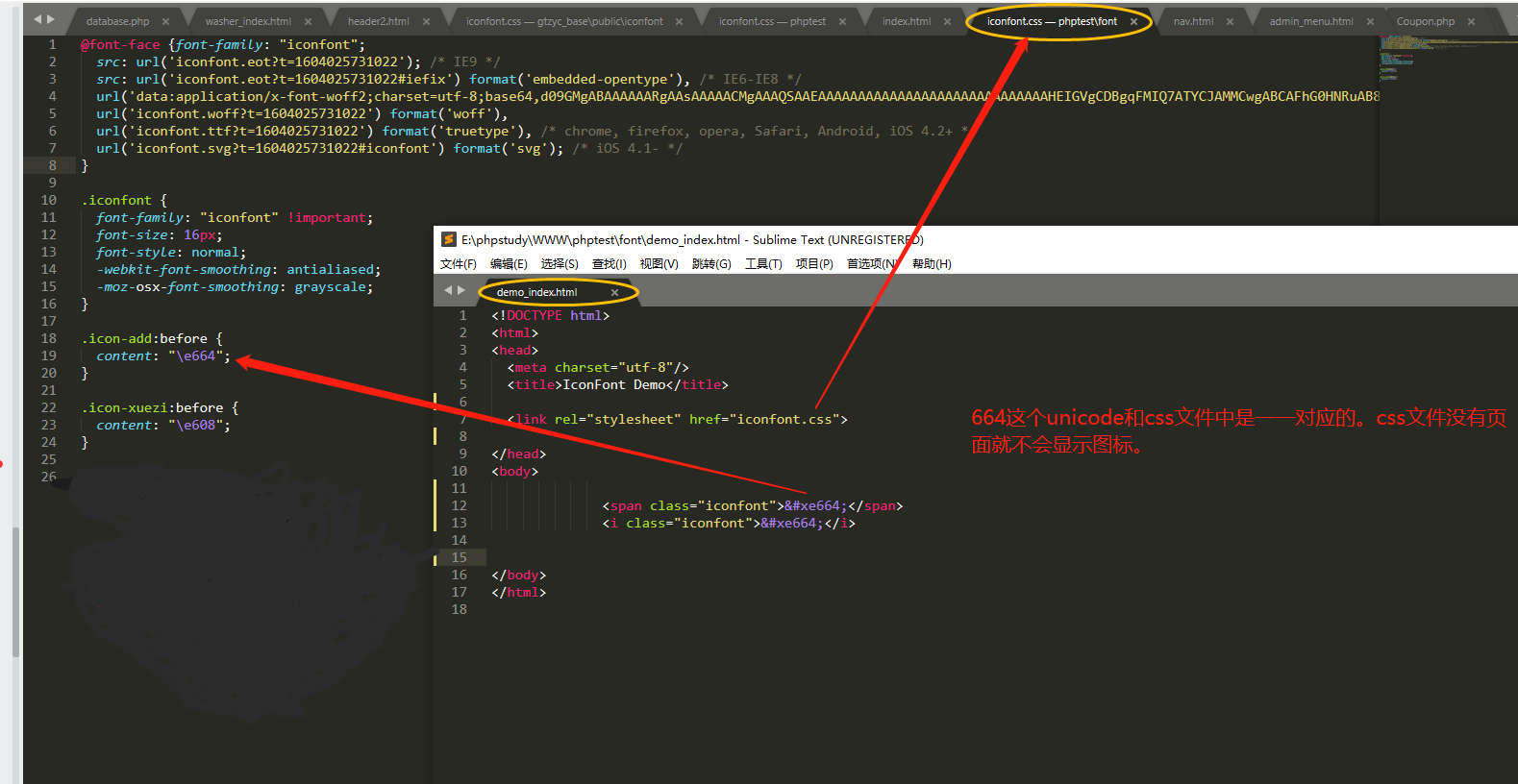Image resolution: width=1518 pixels, height=784 pixels.
Task: Open the 选择(S) menu
Action: pos(560,264)
